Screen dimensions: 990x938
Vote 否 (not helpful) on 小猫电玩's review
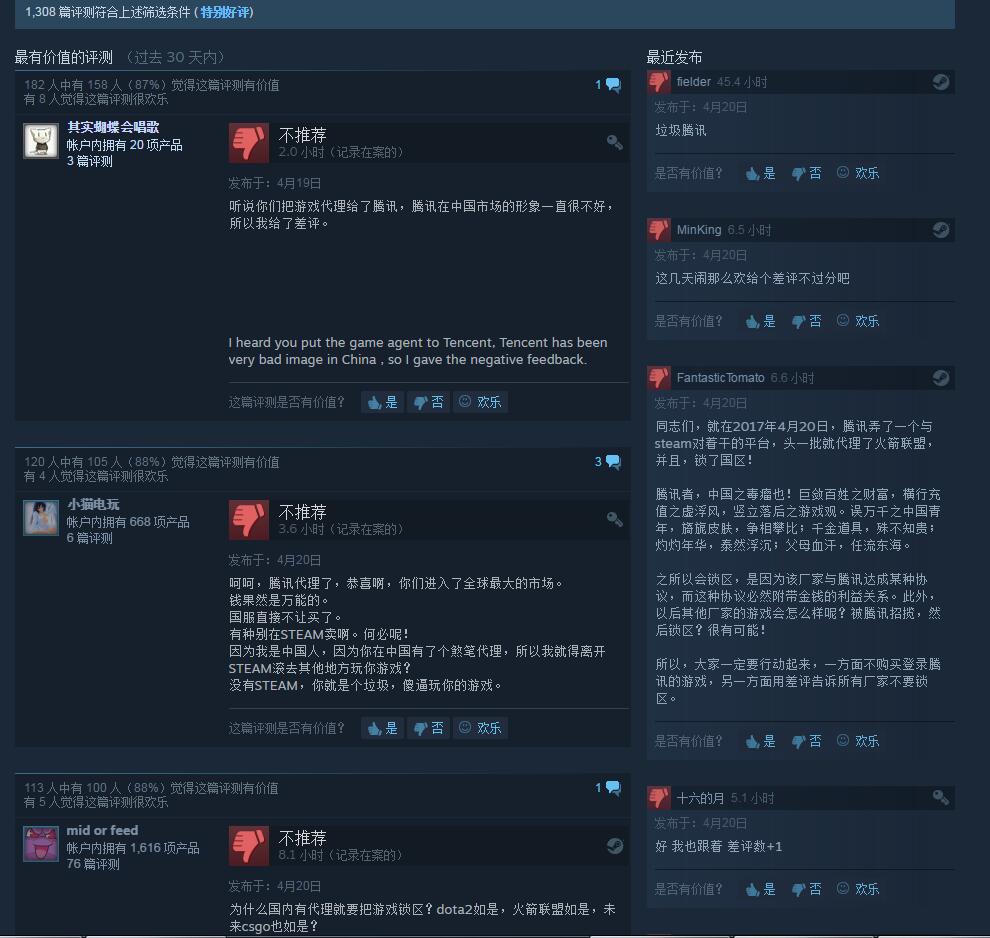[x=429, y=728]
